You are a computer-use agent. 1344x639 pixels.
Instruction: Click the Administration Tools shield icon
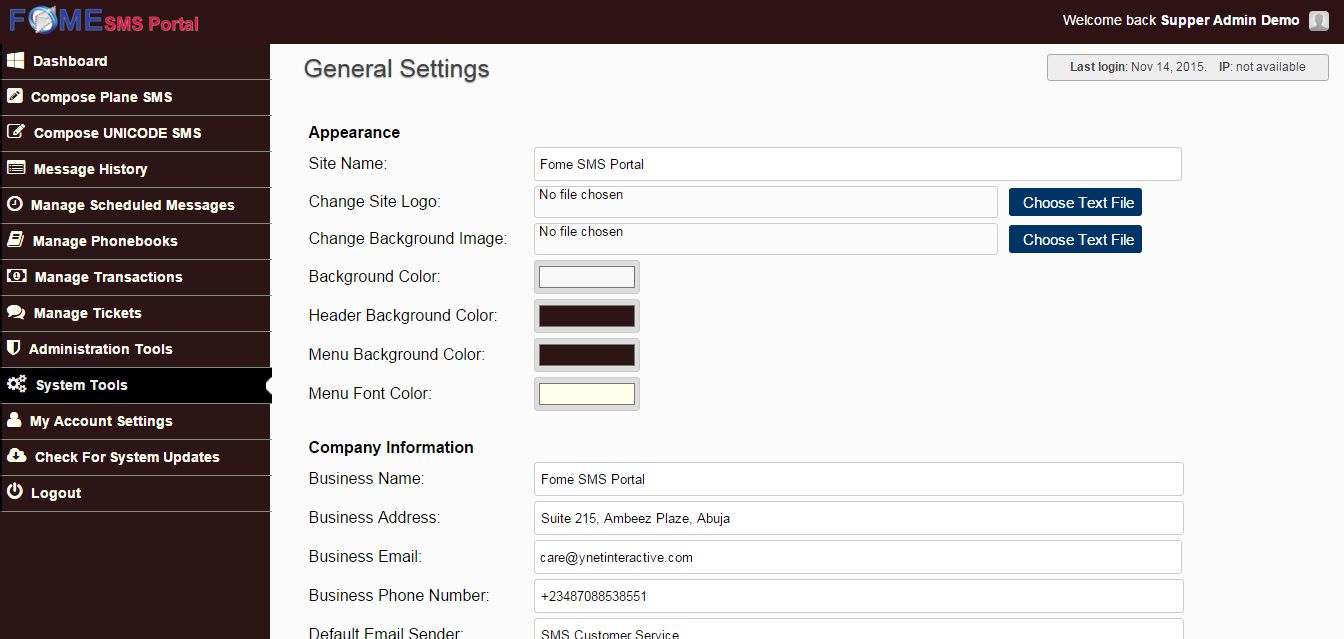(x=13, y=348)
